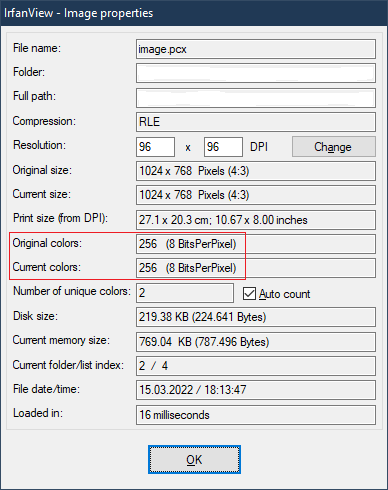Click the 'File name:' label
388x490 pixels.
[37, 48]
